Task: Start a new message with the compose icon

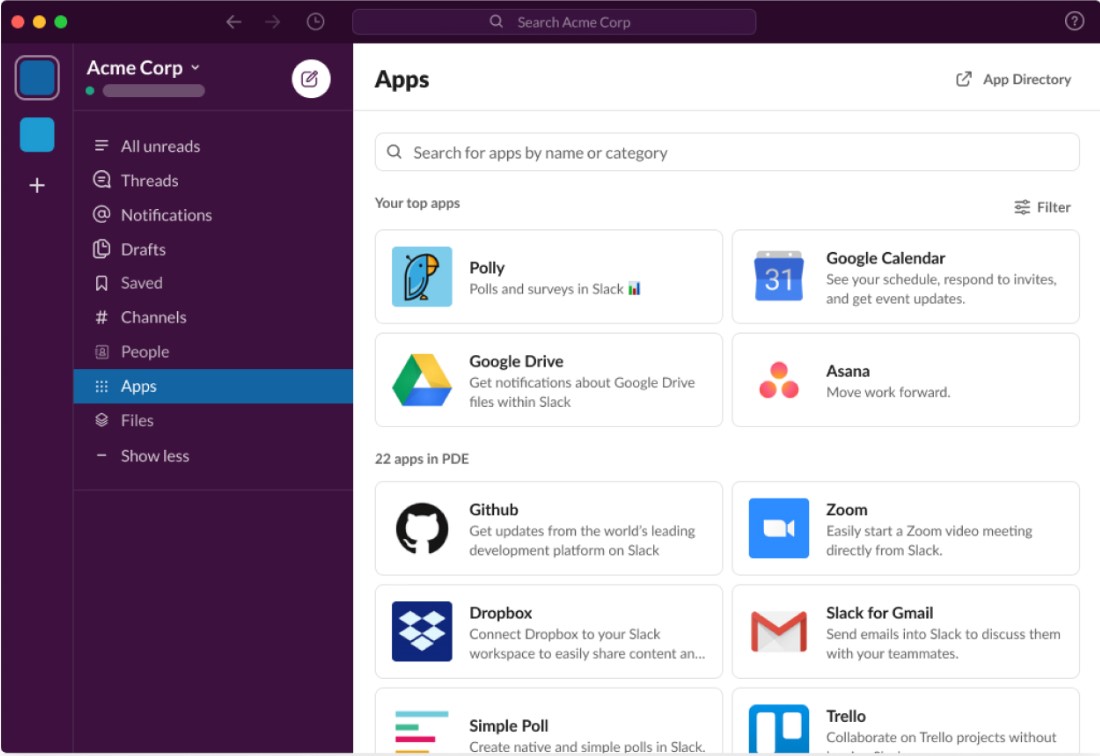Action: click(x=308, y=78)
